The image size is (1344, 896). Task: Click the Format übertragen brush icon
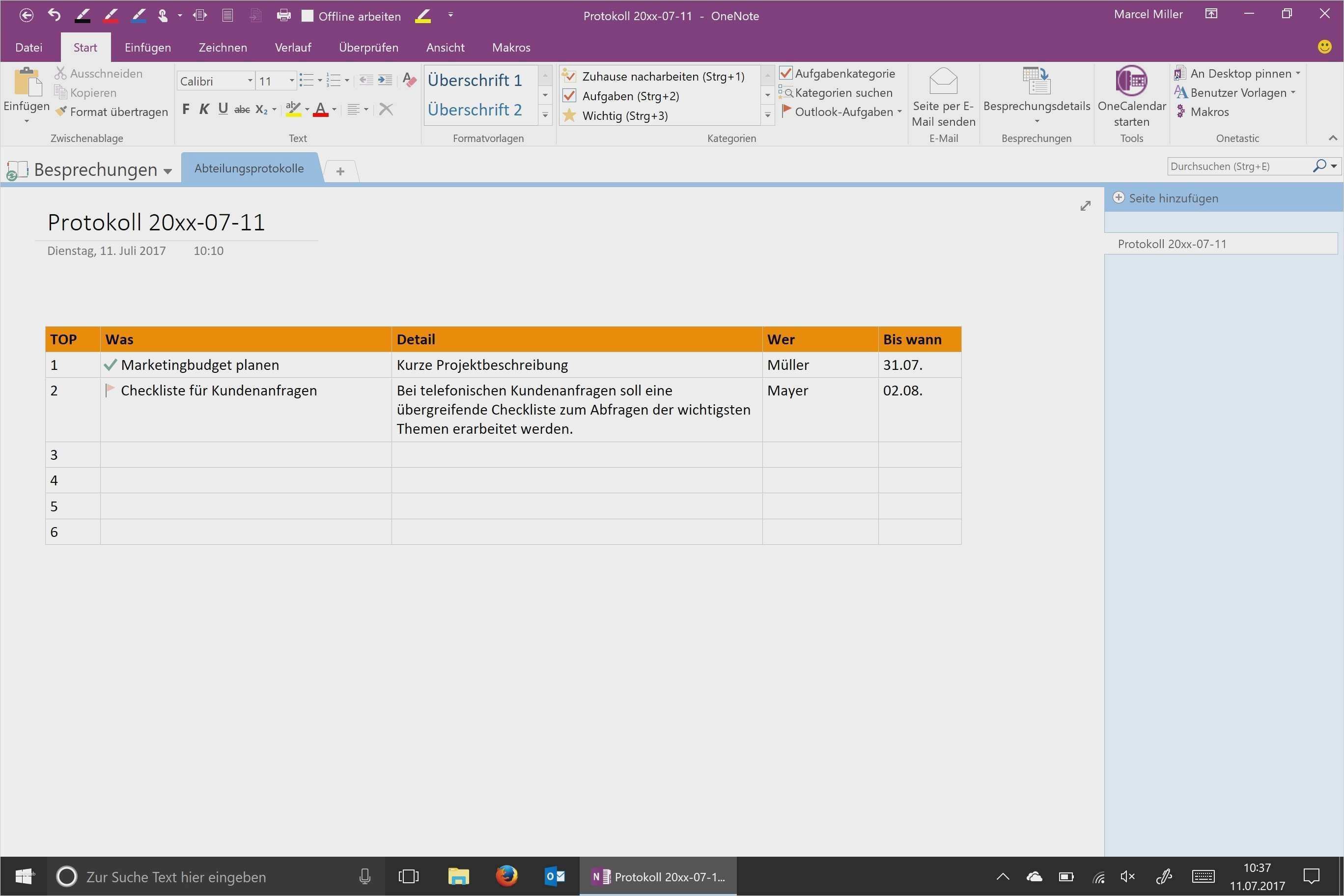61,112
